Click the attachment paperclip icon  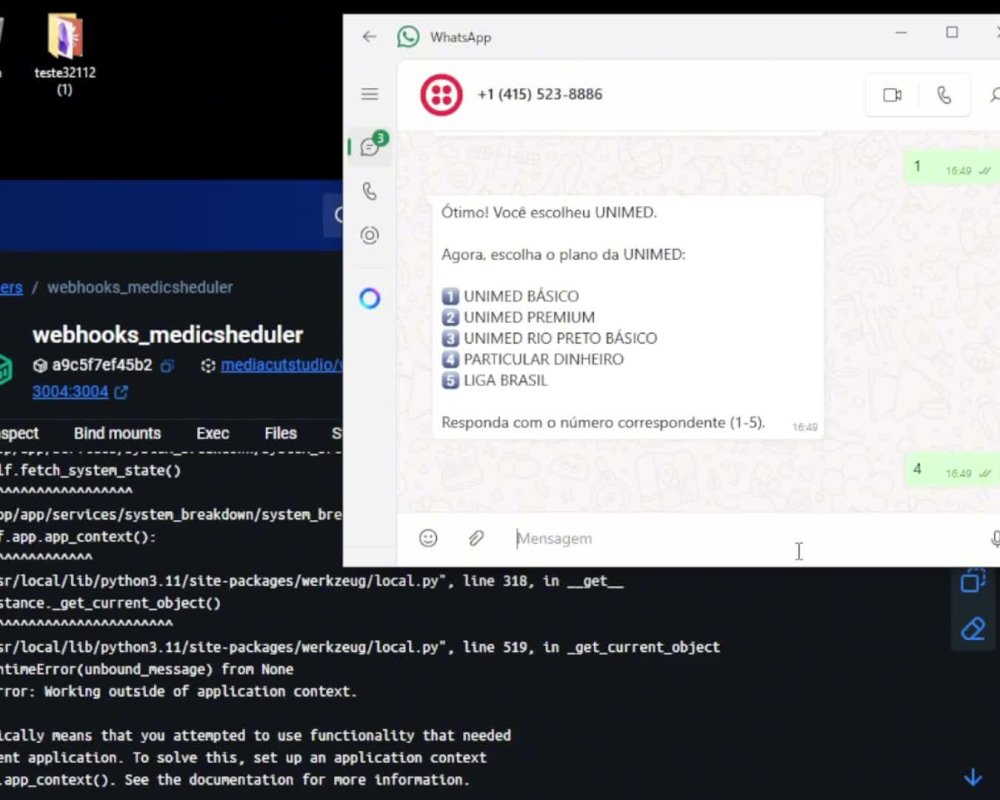click(476, 538)
